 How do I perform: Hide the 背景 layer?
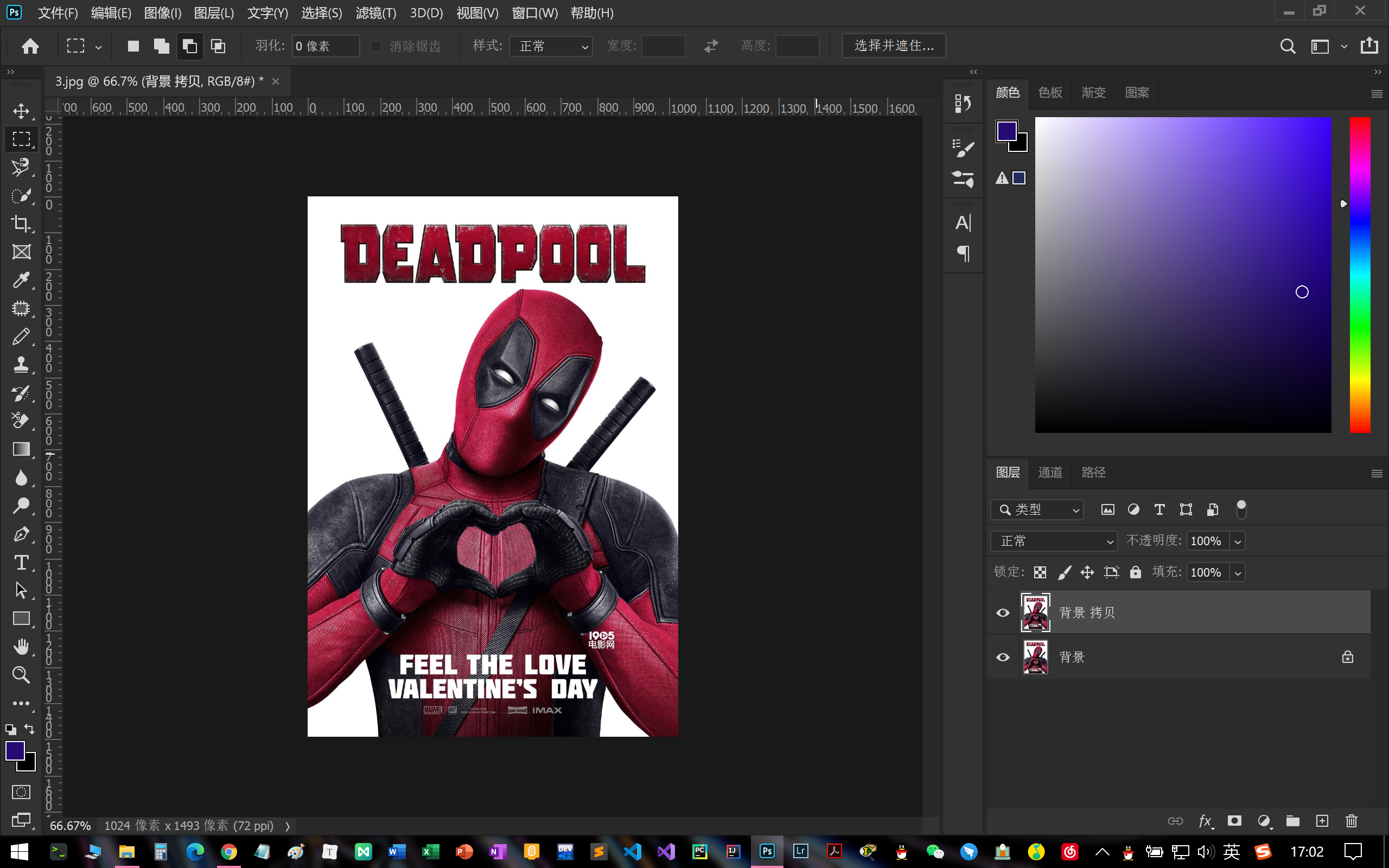coord(1003,658)
